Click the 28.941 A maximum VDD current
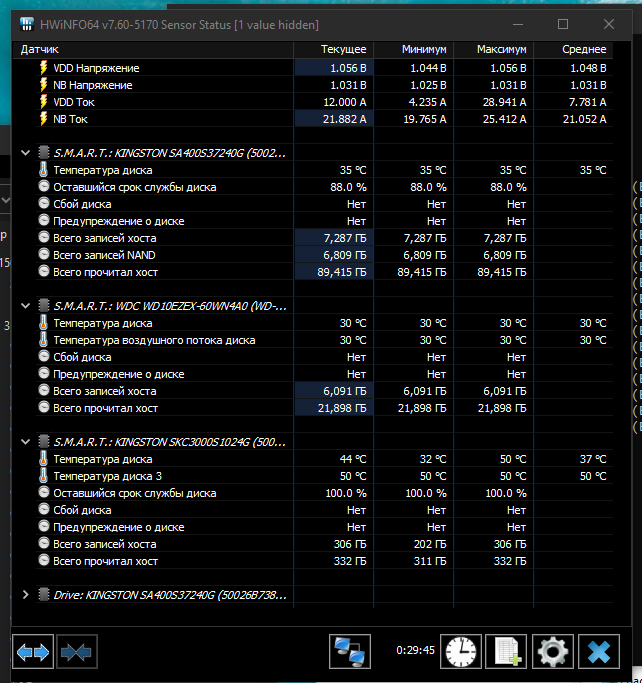Screen dimensions: 642x683 (505, 102)
